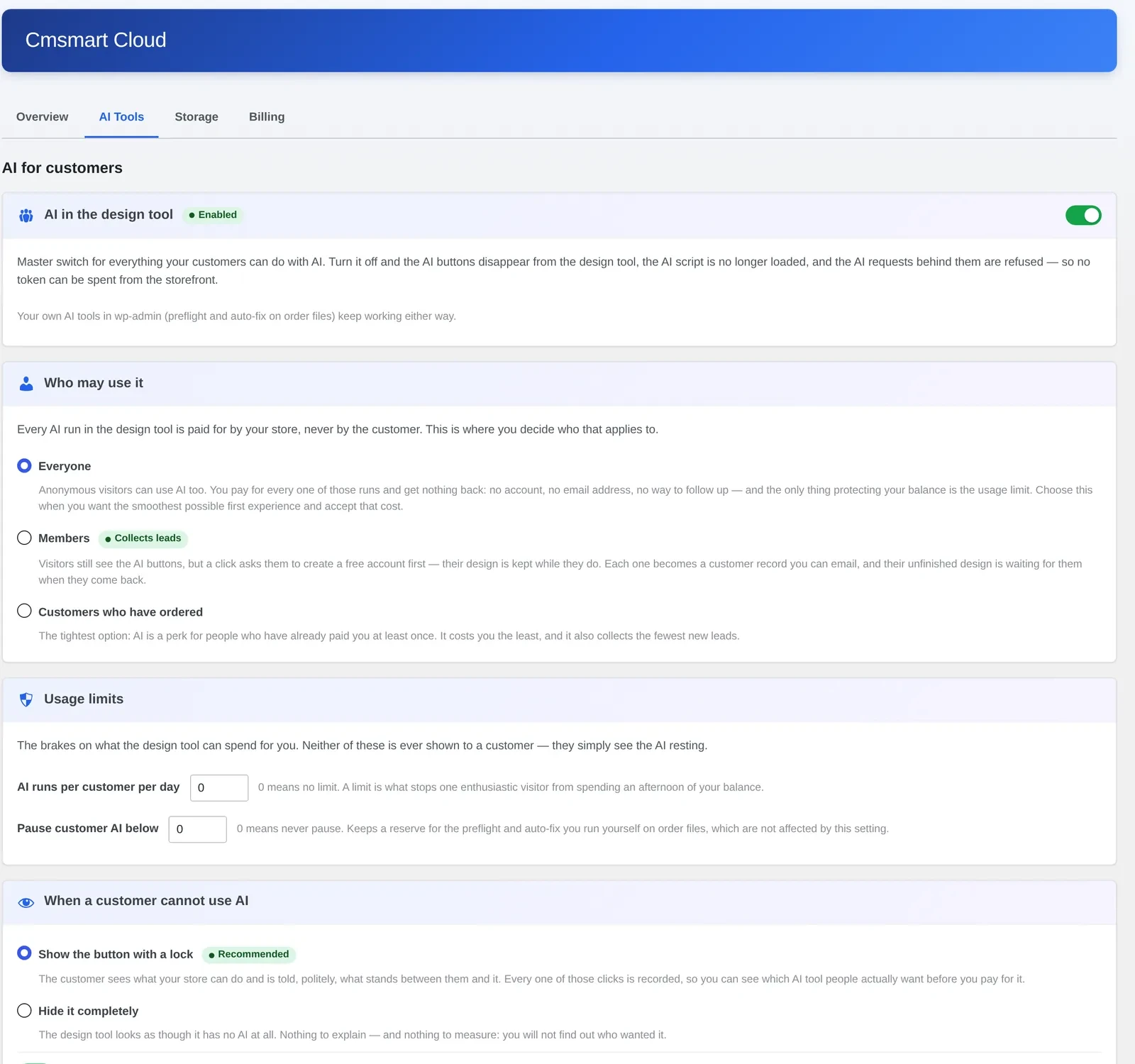Click the AI in the design tool title
This screenshot has width=1135, height=1064.
tap(109, 214)
